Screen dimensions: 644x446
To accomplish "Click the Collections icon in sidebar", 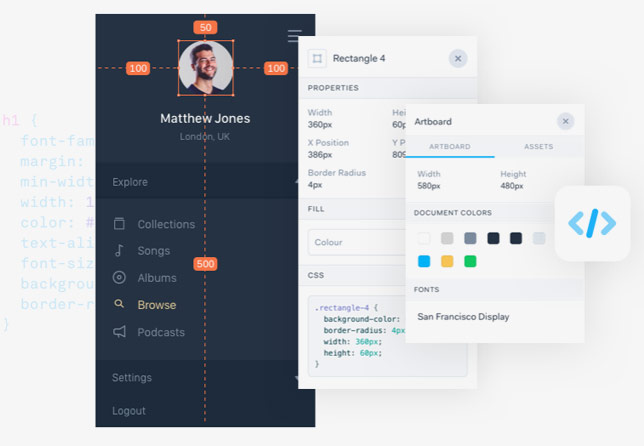I will pos(119,224).
